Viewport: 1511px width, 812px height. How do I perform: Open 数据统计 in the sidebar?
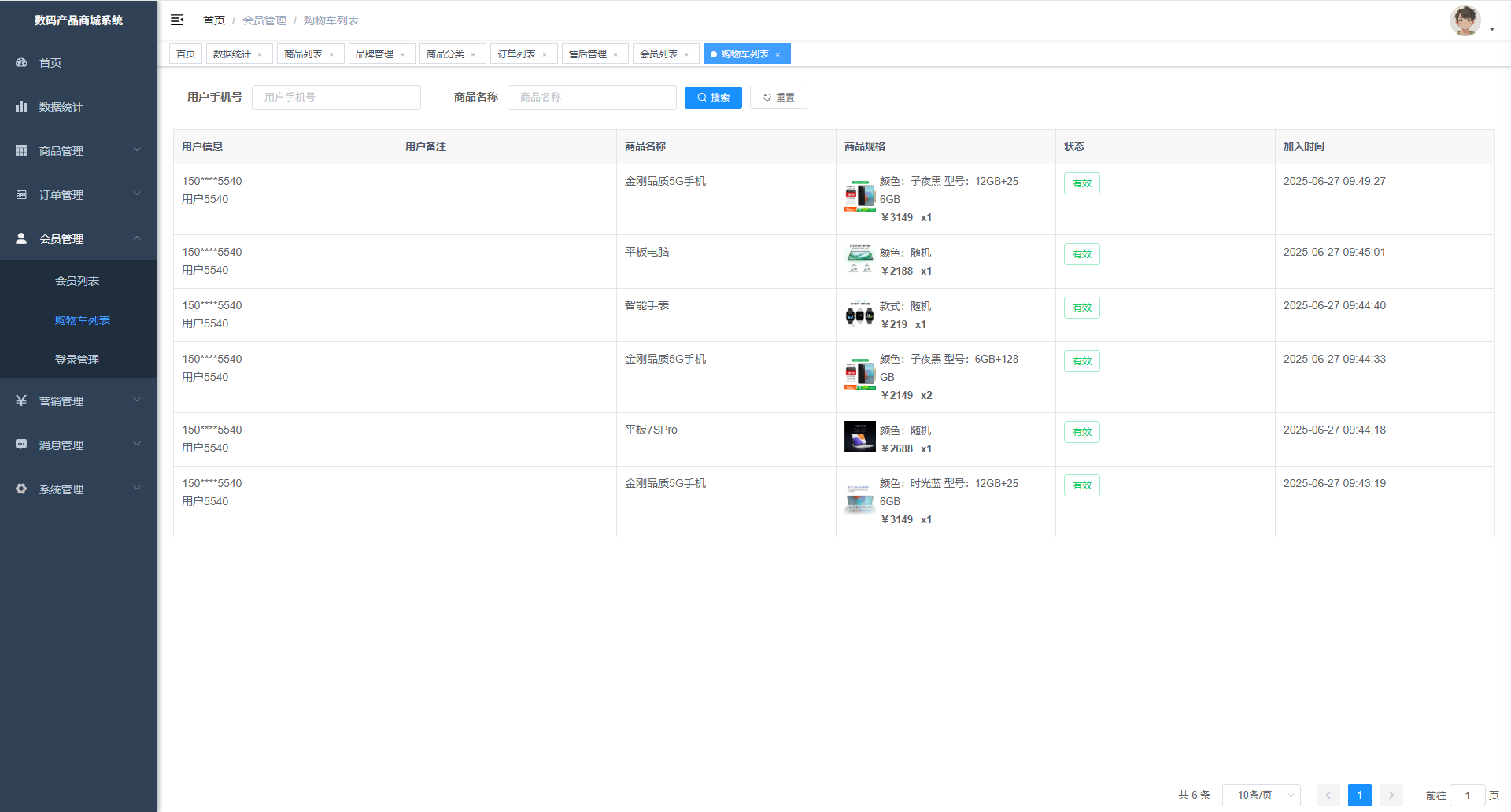pos(61,107)
